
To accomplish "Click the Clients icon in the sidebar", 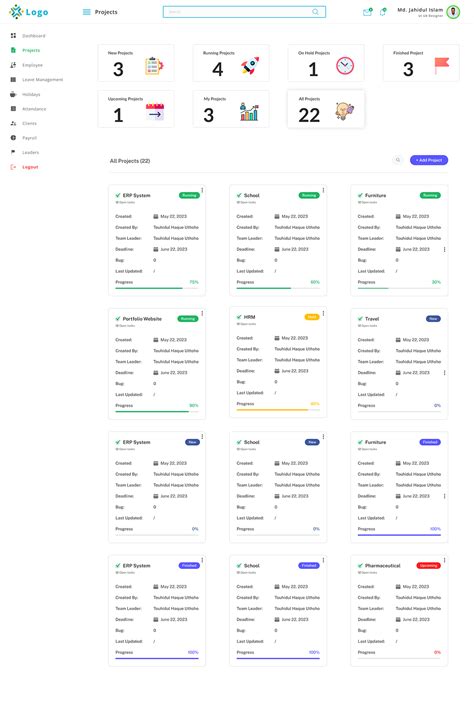I will (13, 123).
